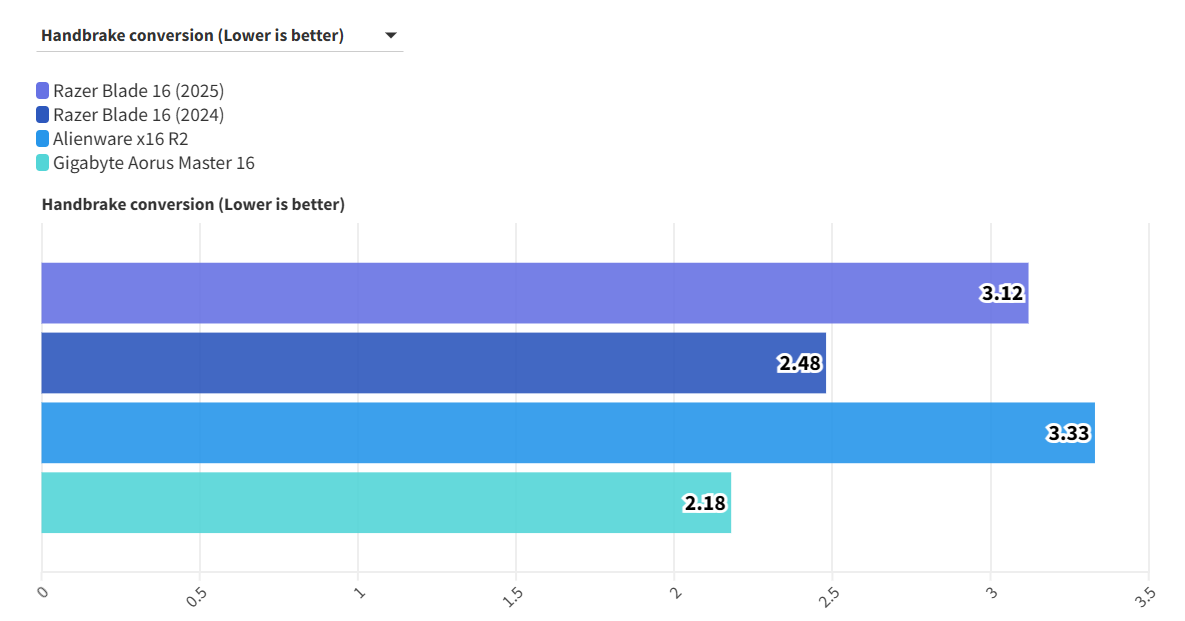
Task: Hide the Razer Blade 16 (2025) series label
Action: pyautogui.click(x=138, y=91)
